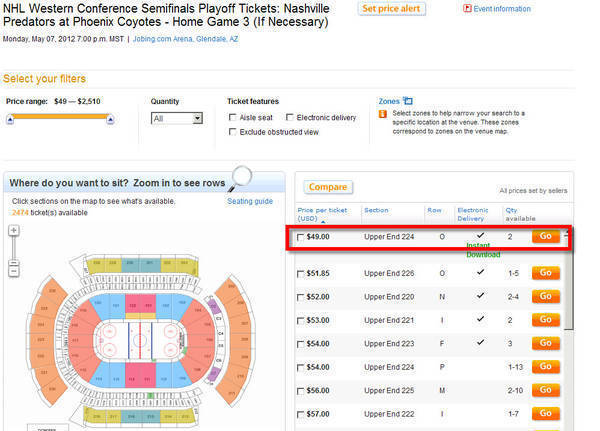Check the Electronic delivery option

290,117
